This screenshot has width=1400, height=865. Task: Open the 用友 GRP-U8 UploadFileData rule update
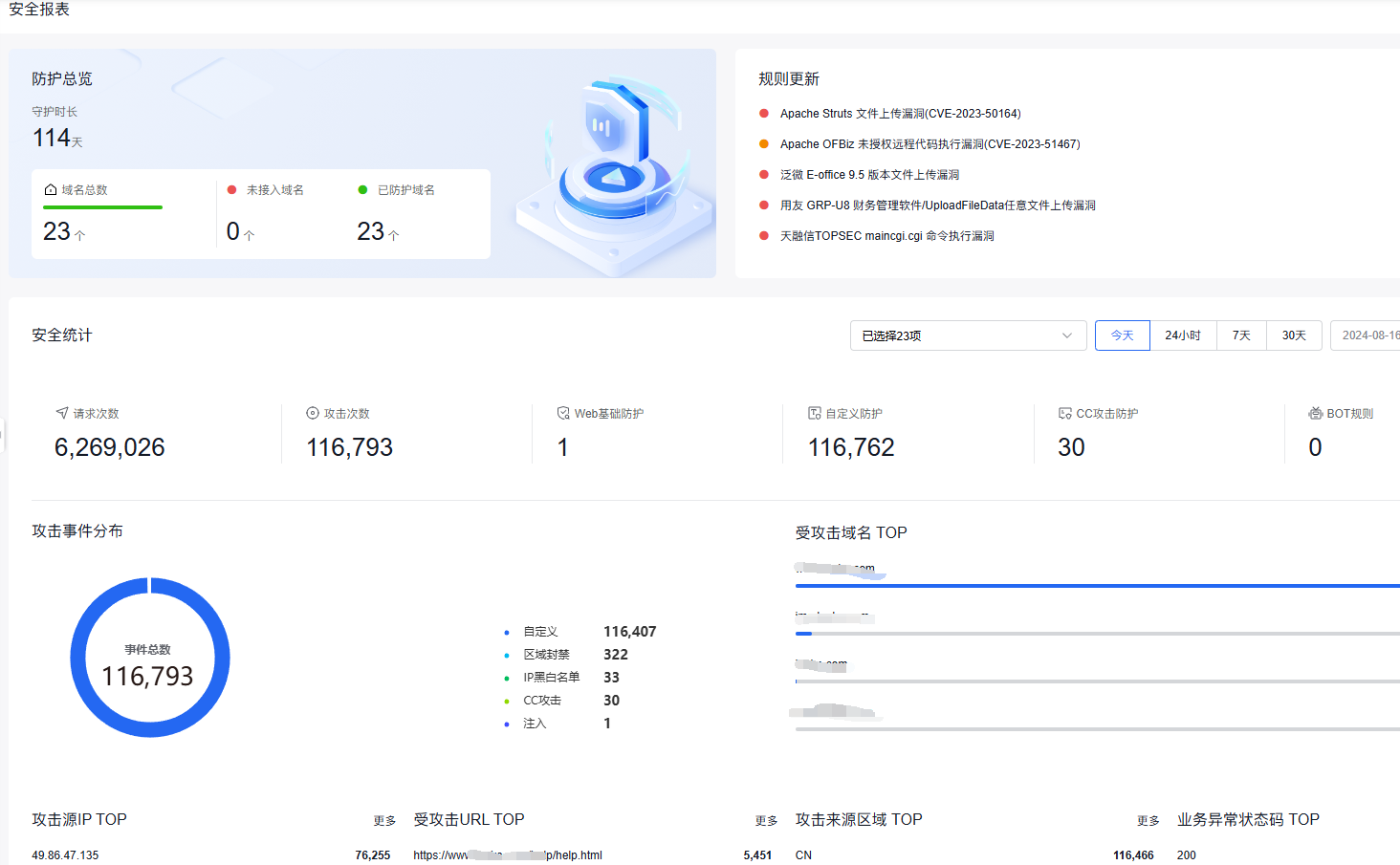pyautogui.click(x=937, y=205)
